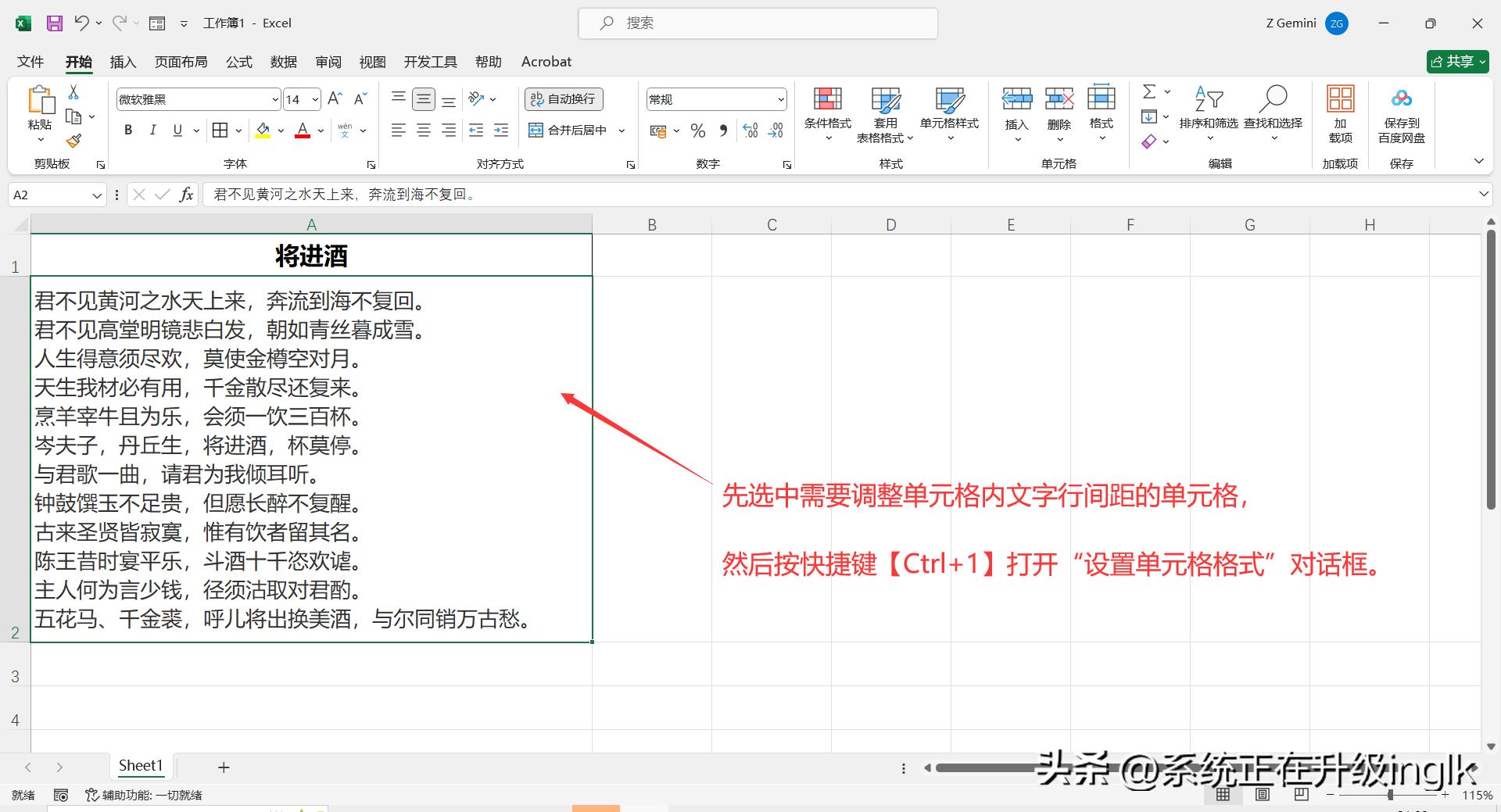Image resolution: width=1501 pixels, height=812 pixels.
Task: Apply percent style to the cell
Action: (697, 131)
